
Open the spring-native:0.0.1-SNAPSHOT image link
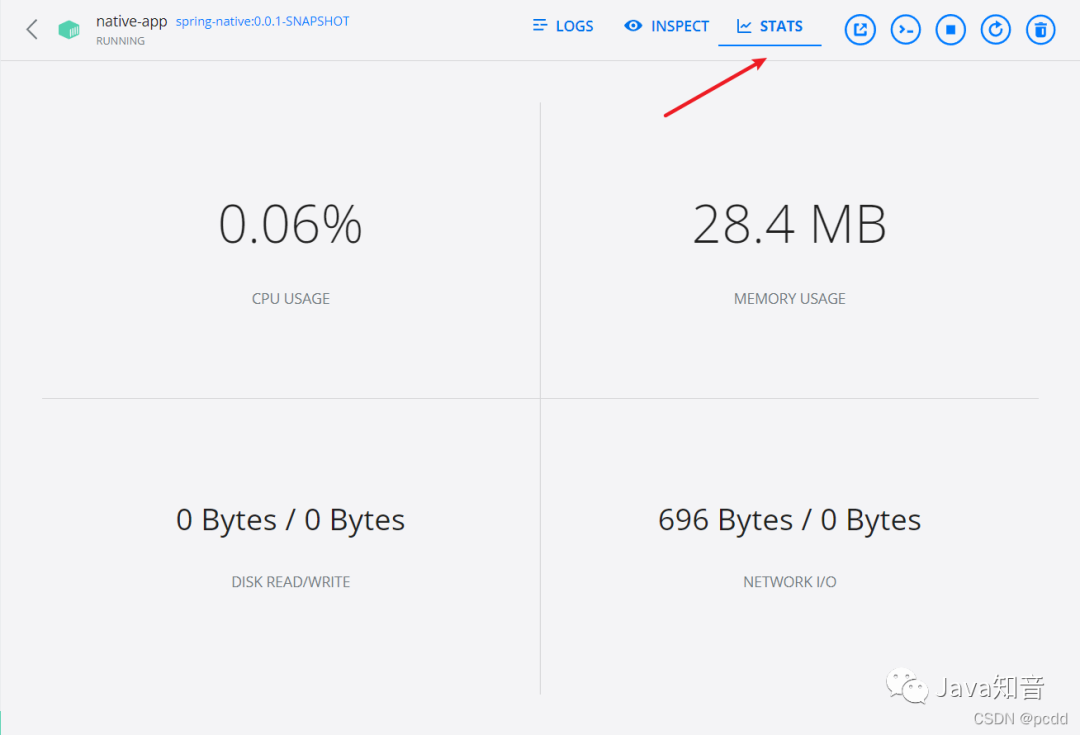click(x=262, y=21)
